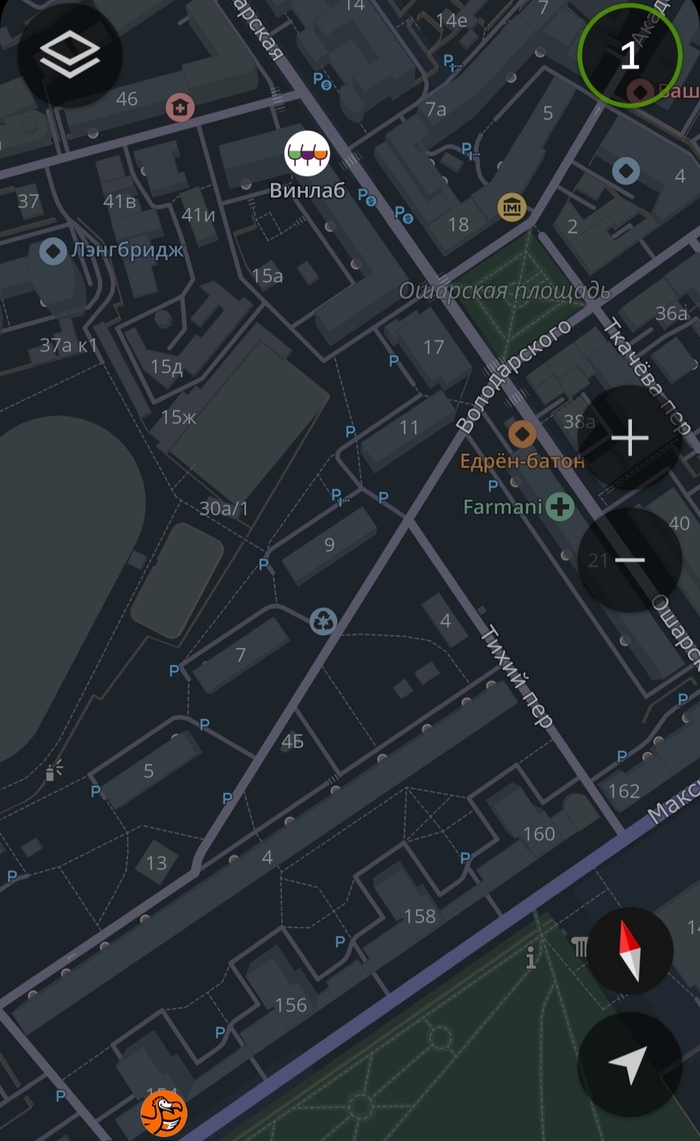Select the Винлаб wine shop marker
Image resolution: width=700 pixels, height=1141 pixels.
[x=307, y=154]
